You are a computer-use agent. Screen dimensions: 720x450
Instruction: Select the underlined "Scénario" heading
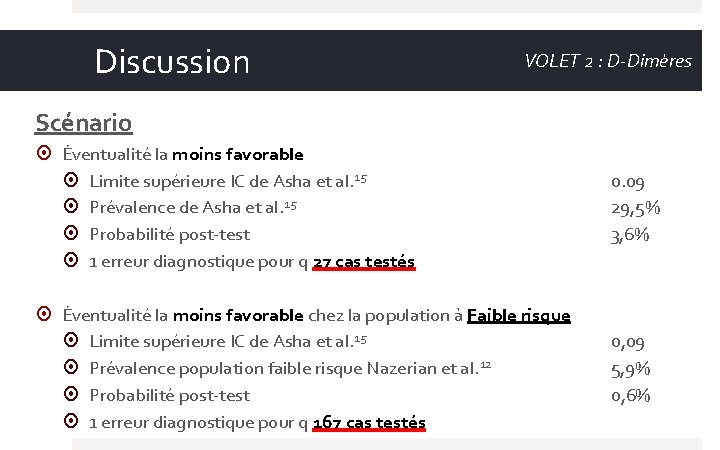click(x=83, y=123)
